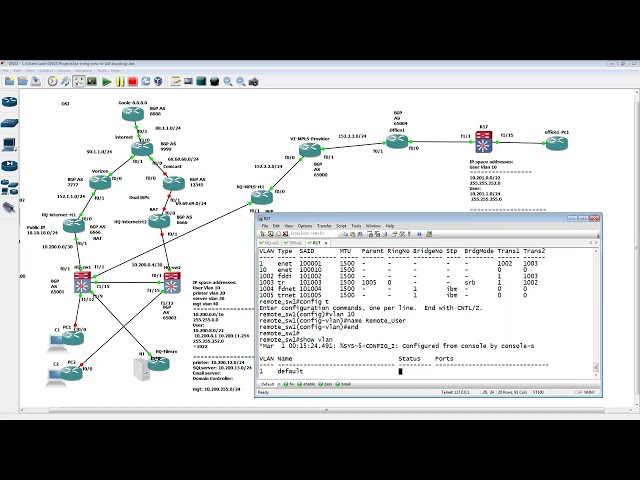
Task: Click the show interface labels icon
Action: click(x=65, y=82)
